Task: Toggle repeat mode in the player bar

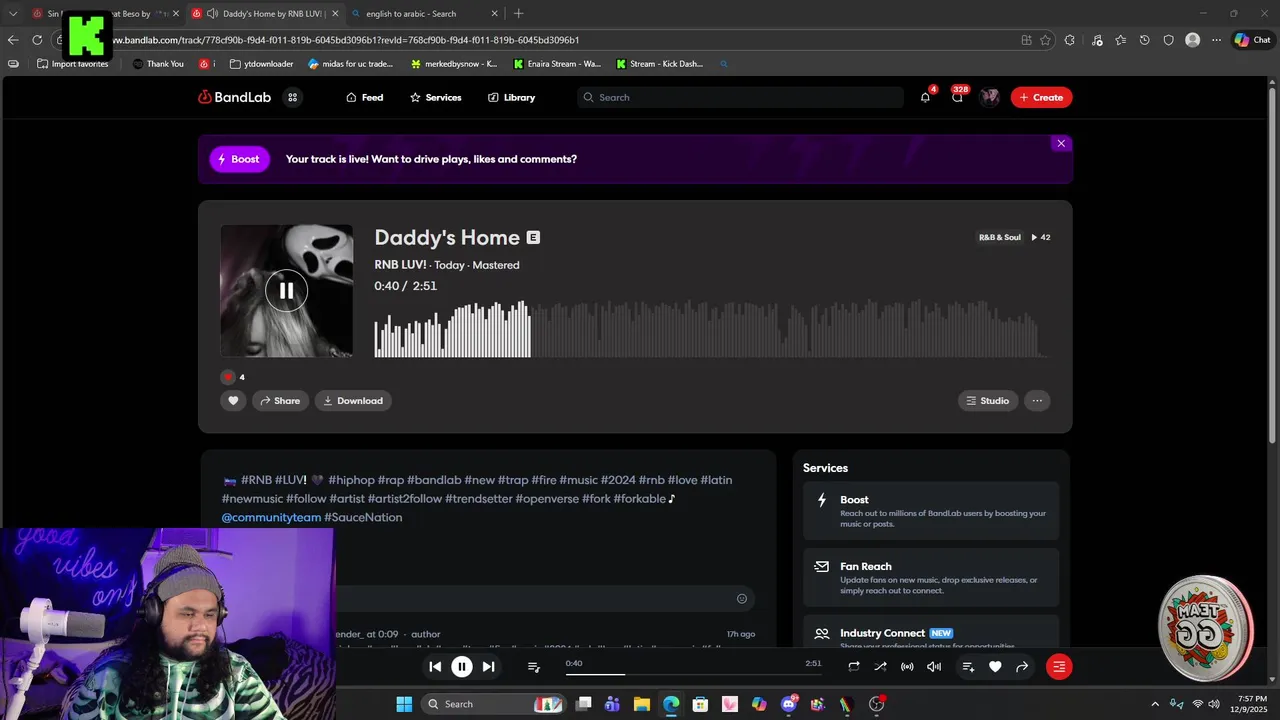Action: point(854,667)
